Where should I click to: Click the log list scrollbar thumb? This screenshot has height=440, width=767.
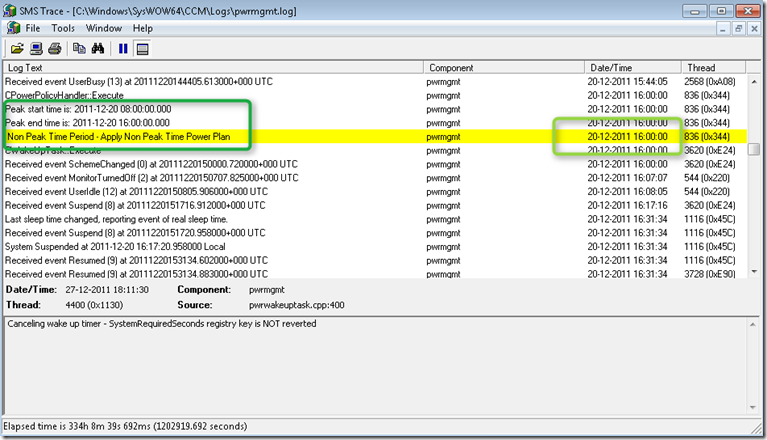754,149
